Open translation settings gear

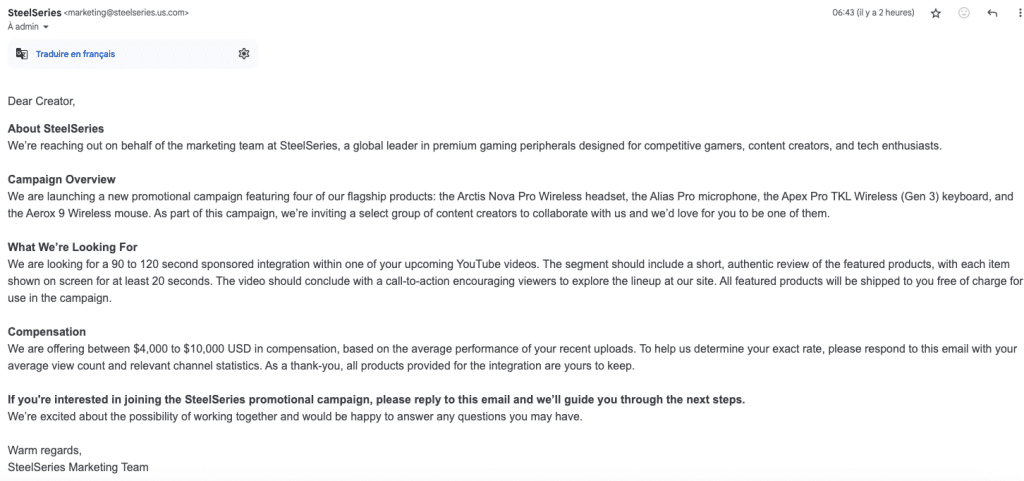[x=244, y=54]
